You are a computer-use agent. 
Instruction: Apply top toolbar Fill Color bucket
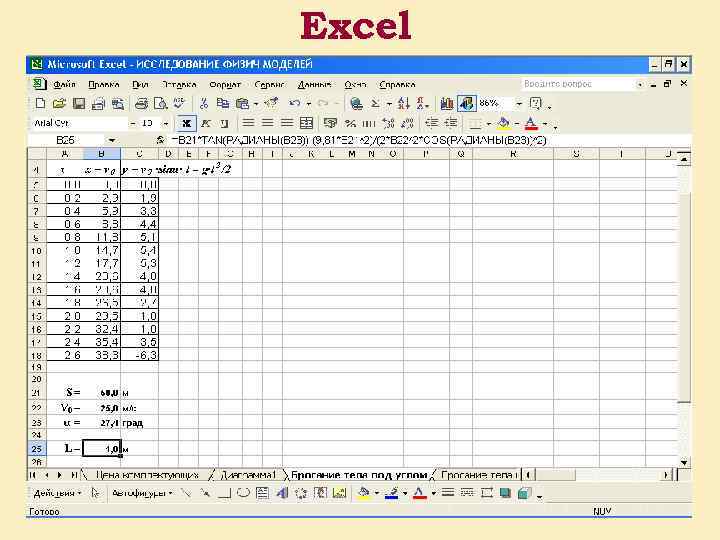[503, 124]
